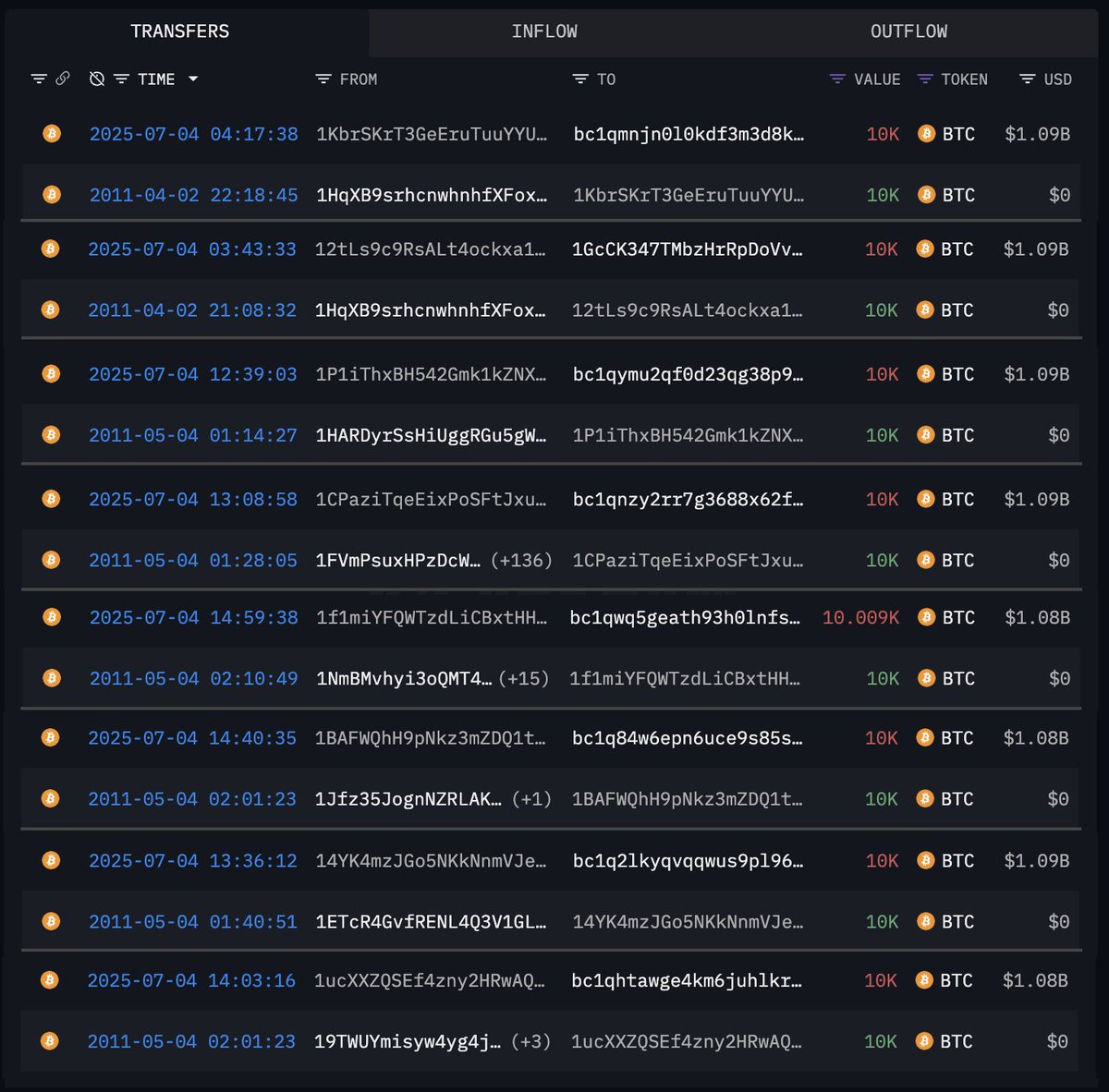Image resolution: width=1109 pixels, height=1092 pixels.
Task: Open the 2011-05-04 01:14:27 timestamp link
Action: coord(193,434)
